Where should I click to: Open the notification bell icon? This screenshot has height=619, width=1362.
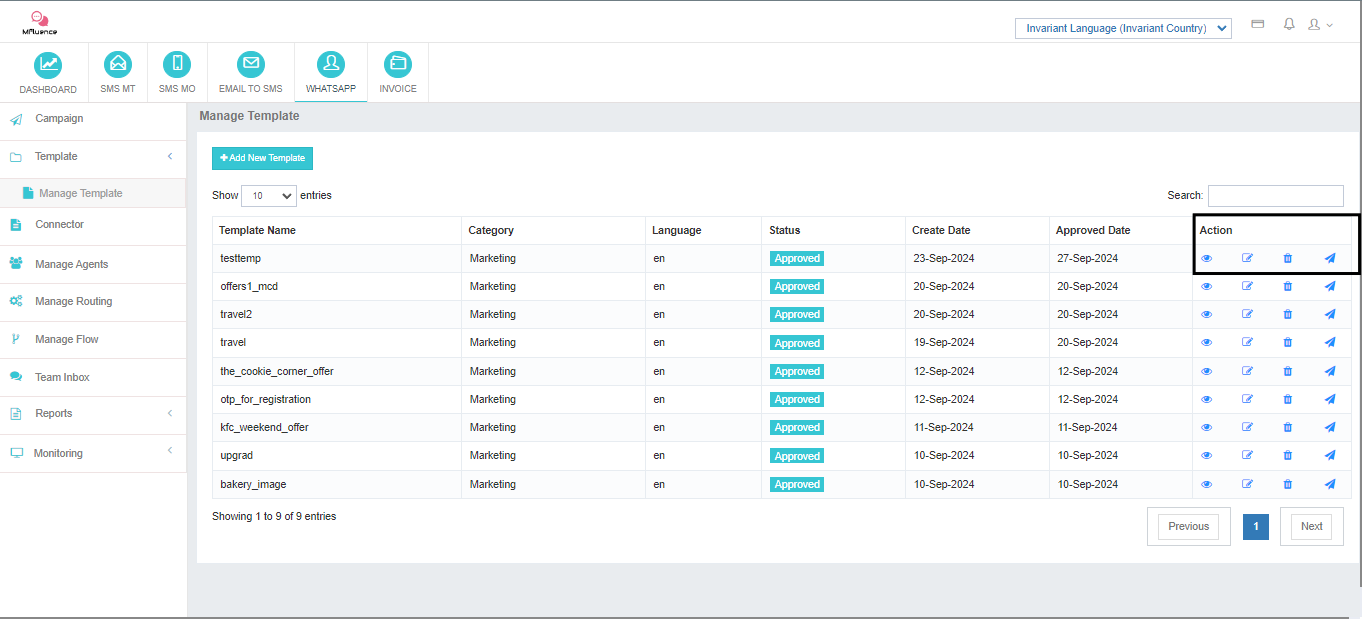point(1289,24)
